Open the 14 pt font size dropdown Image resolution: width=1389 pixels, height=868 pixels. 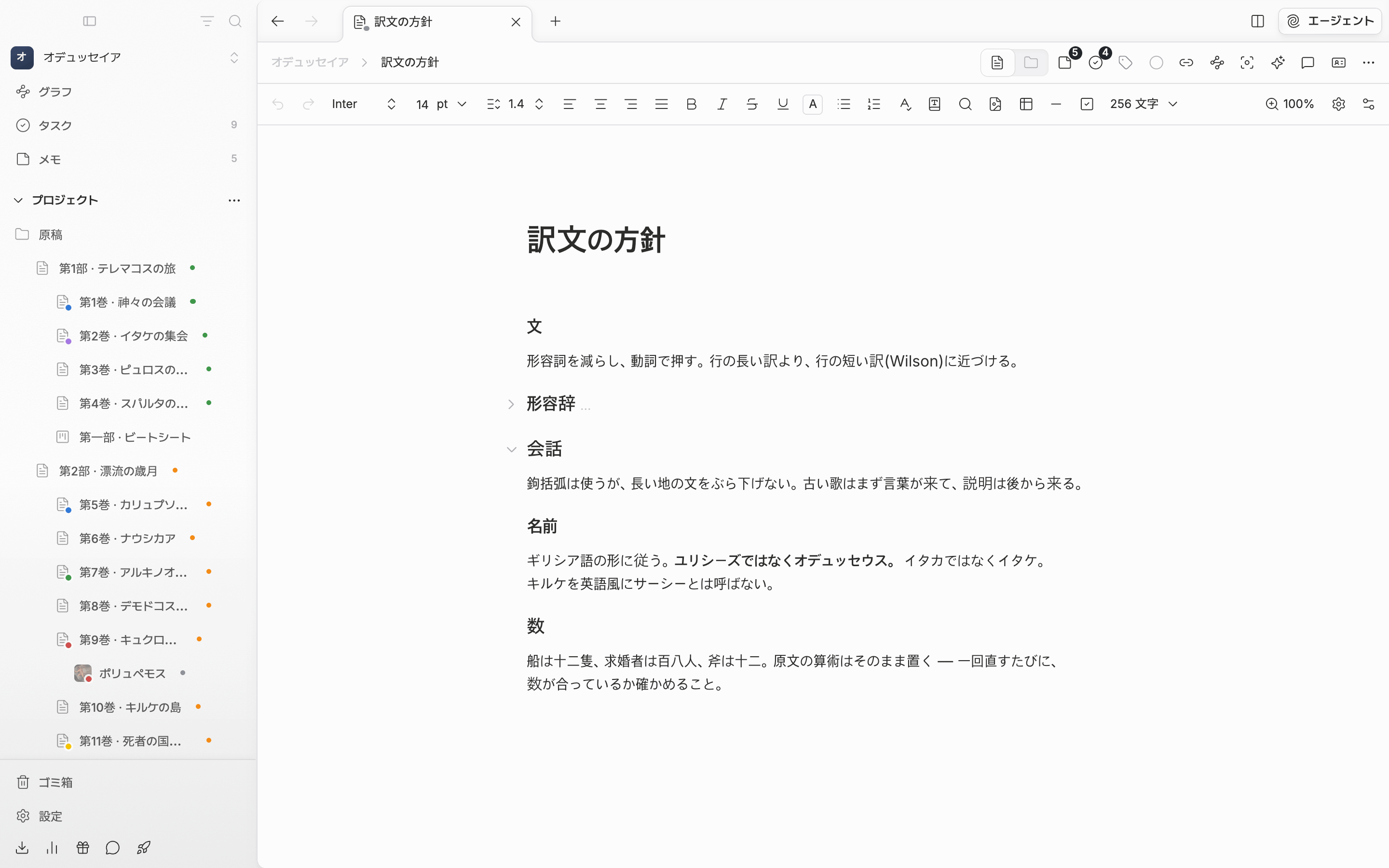(x=441, y=104)
